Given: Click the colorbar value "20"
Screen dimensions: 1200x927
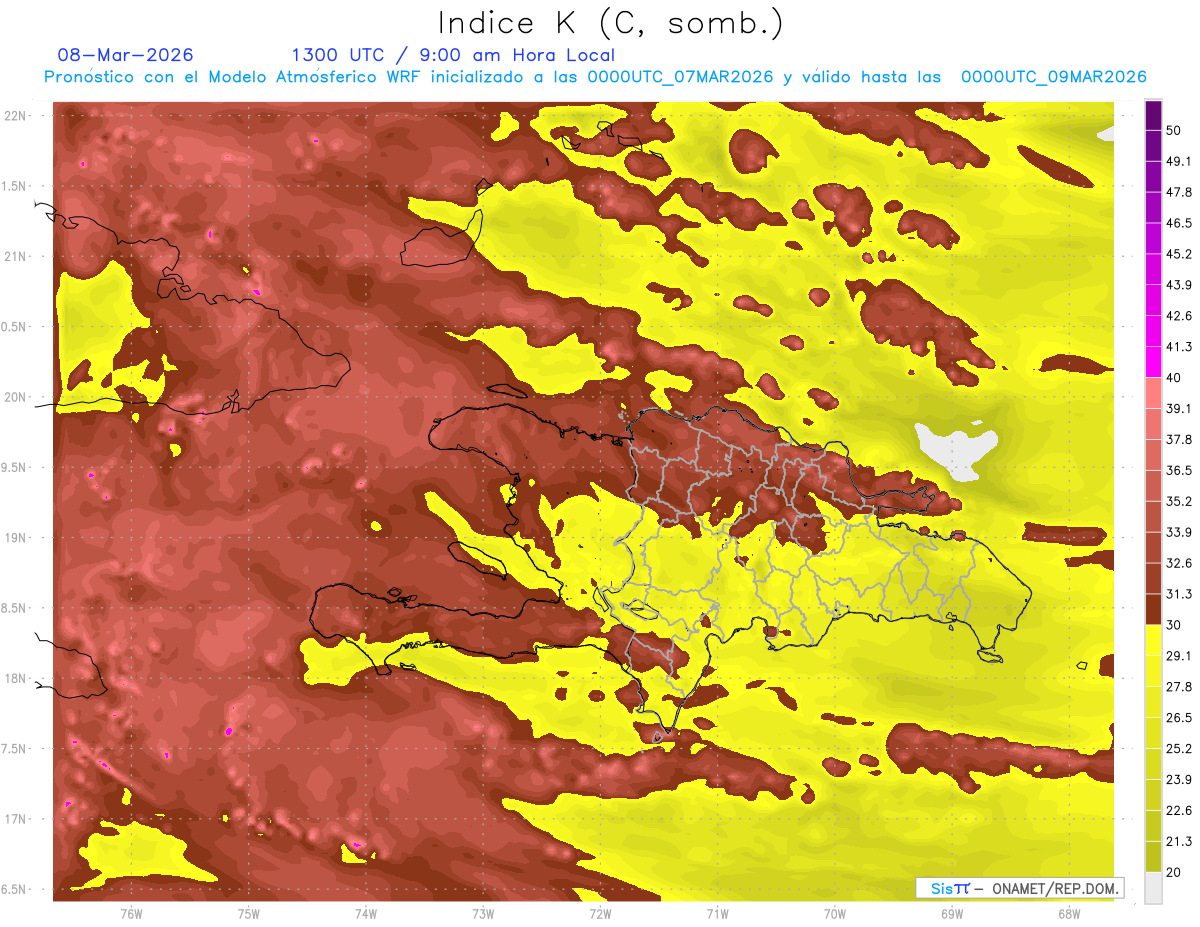Looking at the screenshot, I should coord(1175,873).
